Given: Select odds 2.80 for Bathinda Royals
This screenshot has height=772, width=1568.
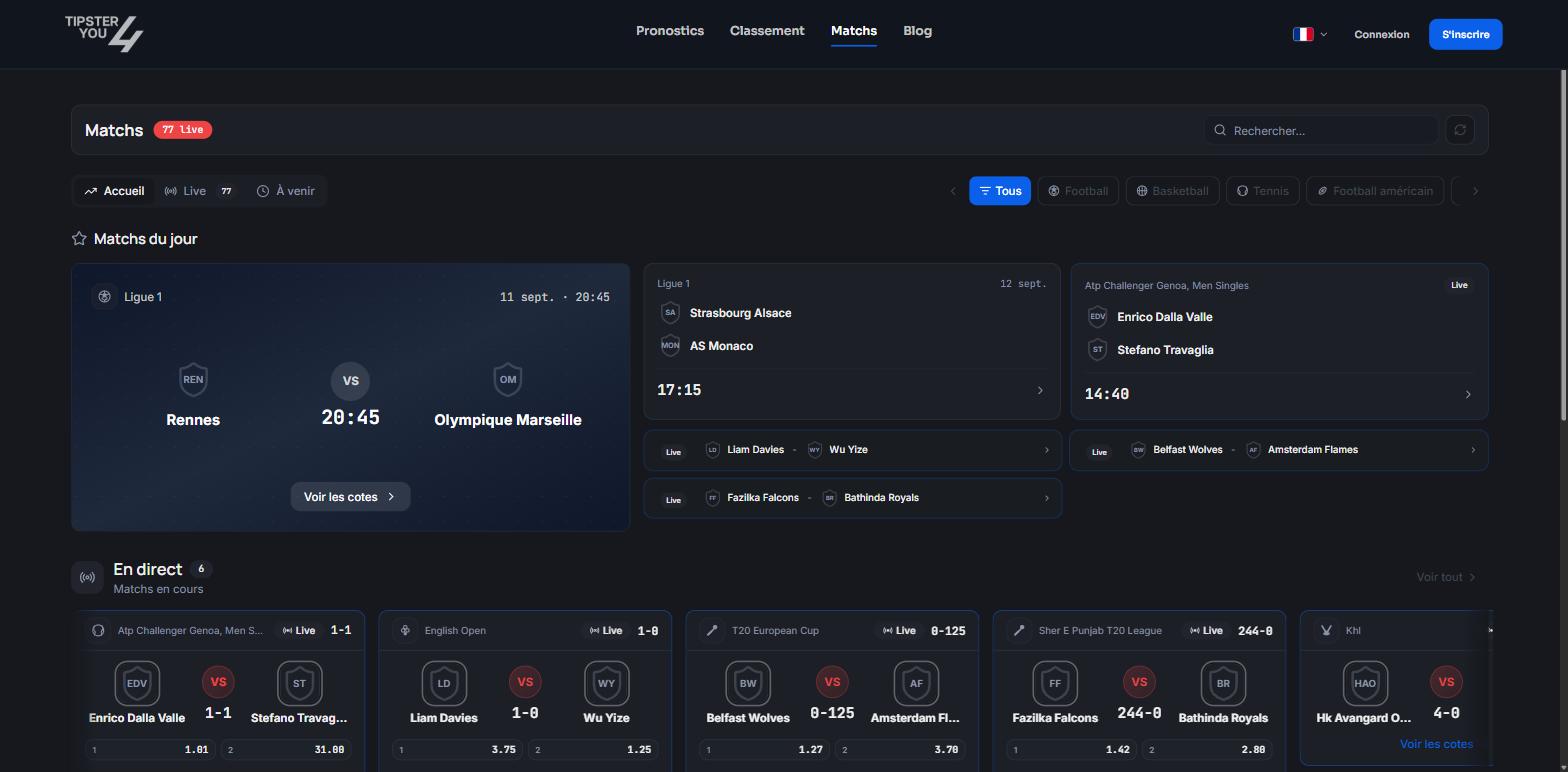Looking at the screenshot, I should pyautogui.click(x=1207, y=750).
